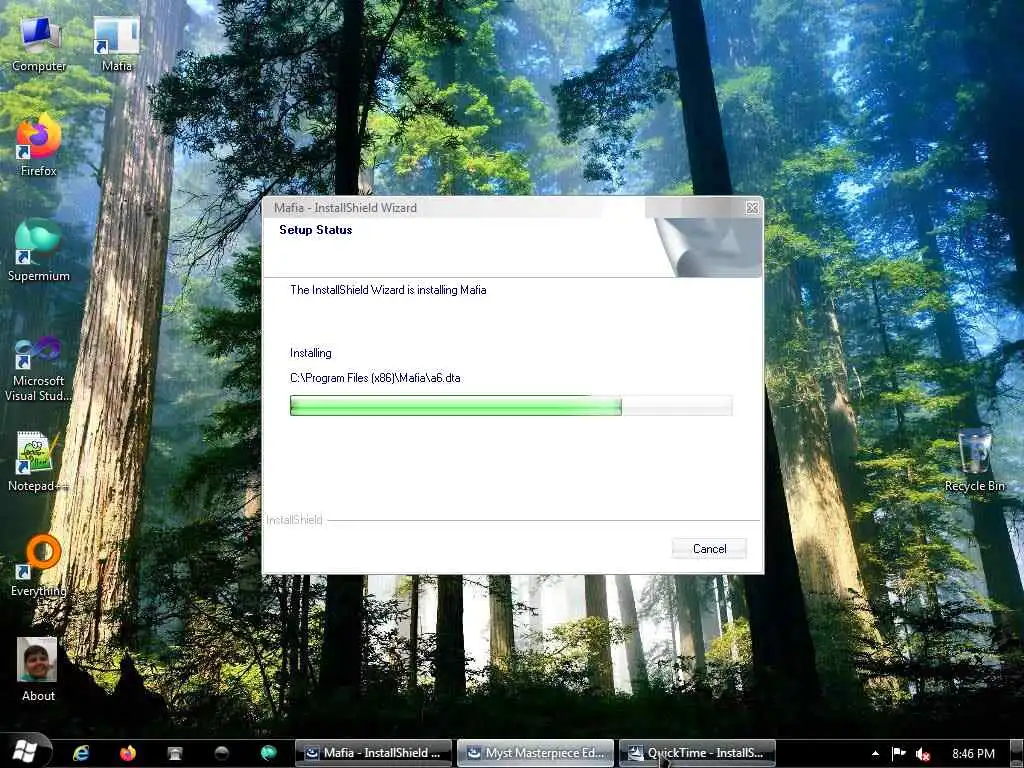Click the green installation progress bar
Screen dimensions: 1024x768
511,406
